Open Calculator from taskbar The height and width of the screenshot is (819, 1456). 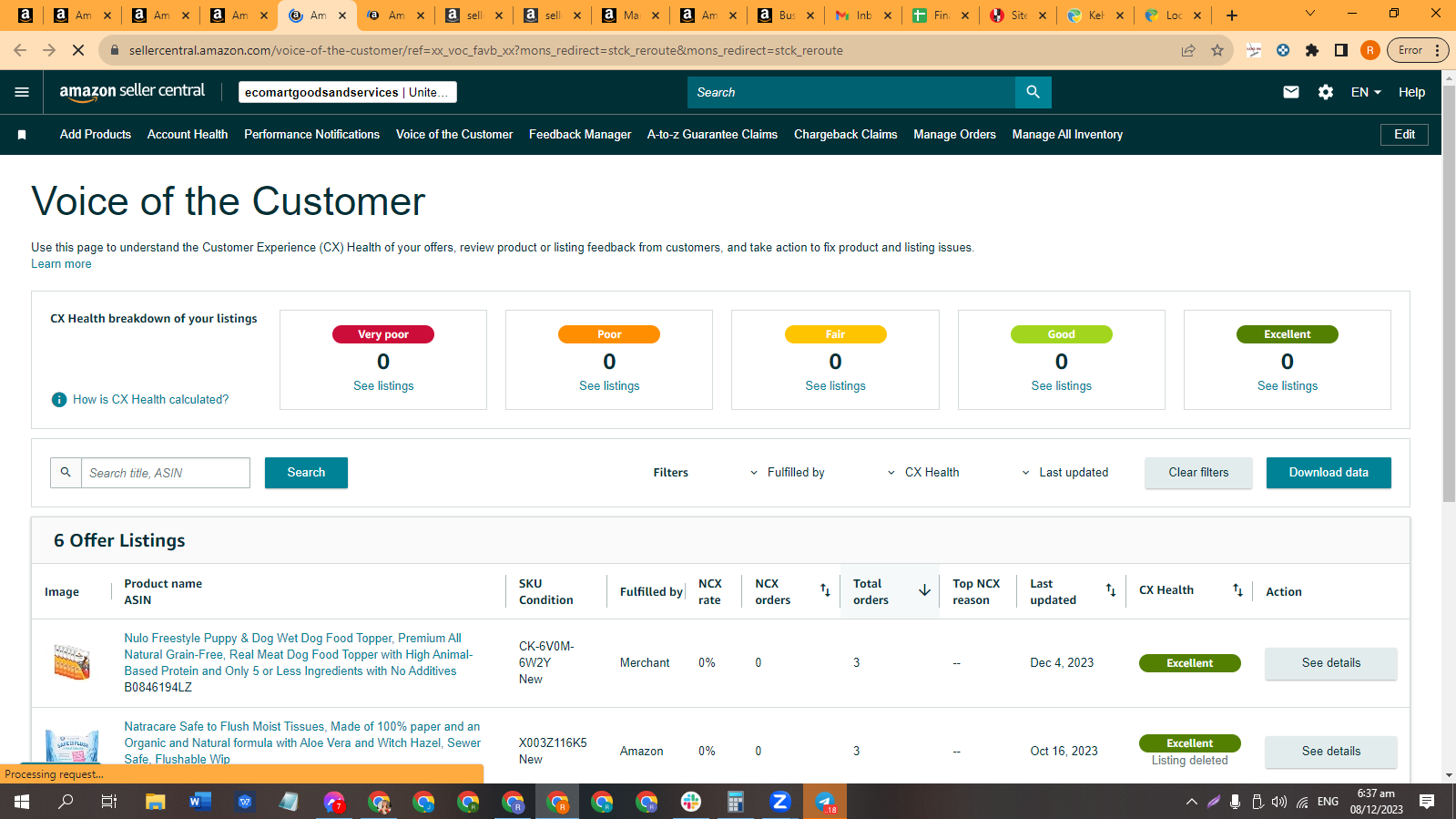tap(736, 802)
